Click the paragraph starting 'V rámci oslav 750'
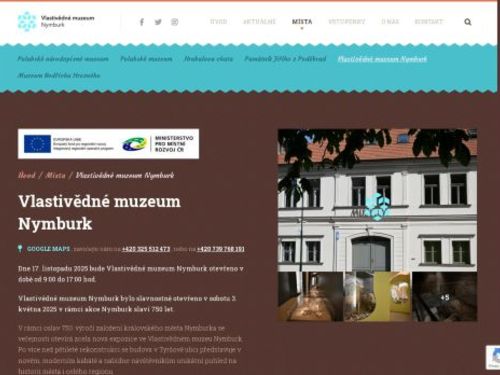The image size is (500, 375). click(130, 349)
